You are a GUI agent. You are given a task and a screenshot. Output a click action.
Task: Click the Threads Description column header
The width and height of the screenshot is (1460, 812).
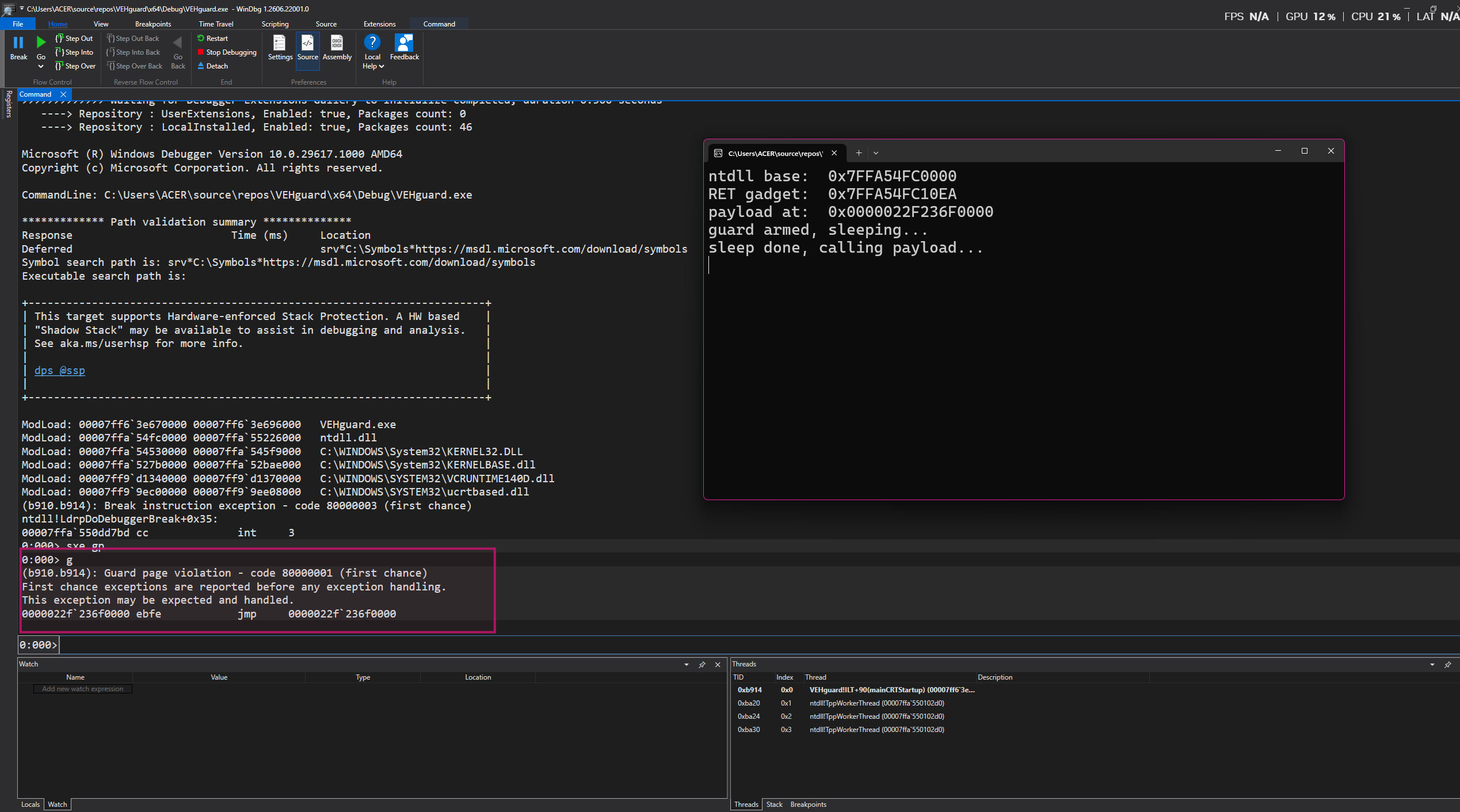(x=994, y=677)
